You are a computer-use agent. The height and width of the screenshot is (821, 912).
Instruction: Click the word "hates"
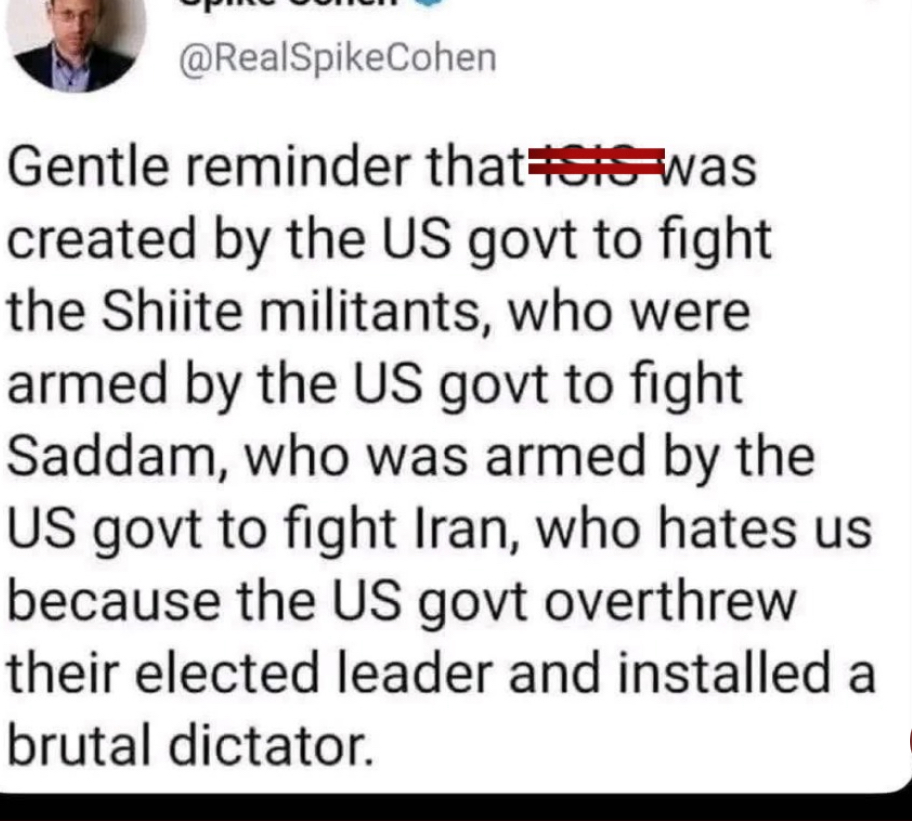click(x=727, y=529)
